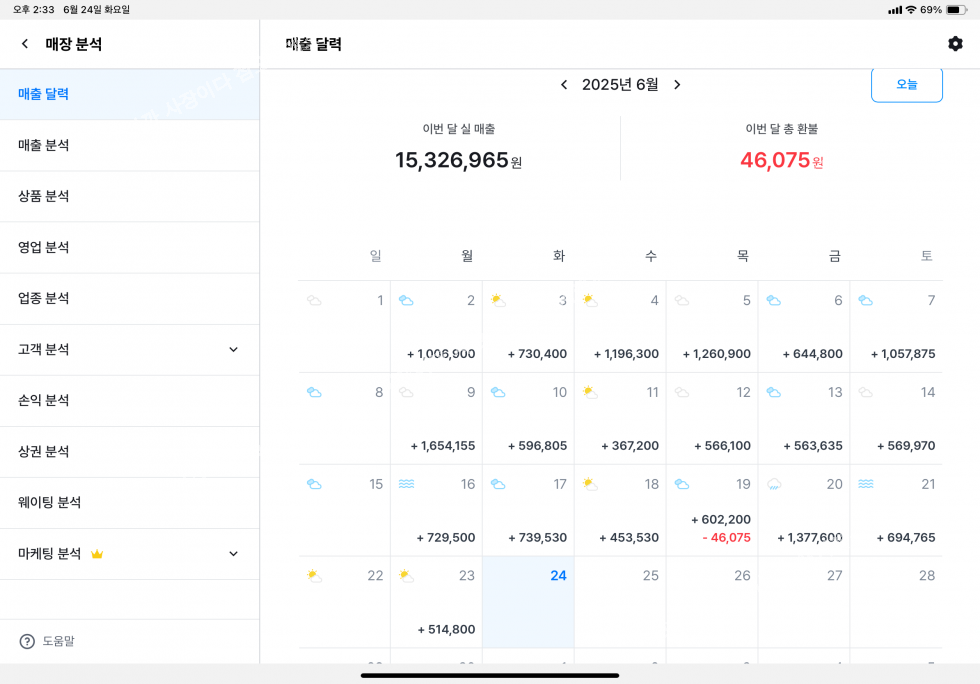The width and height of the screenshot is (980, 684).
Task: Select today's date cell 24
Action: coord(528,602)
